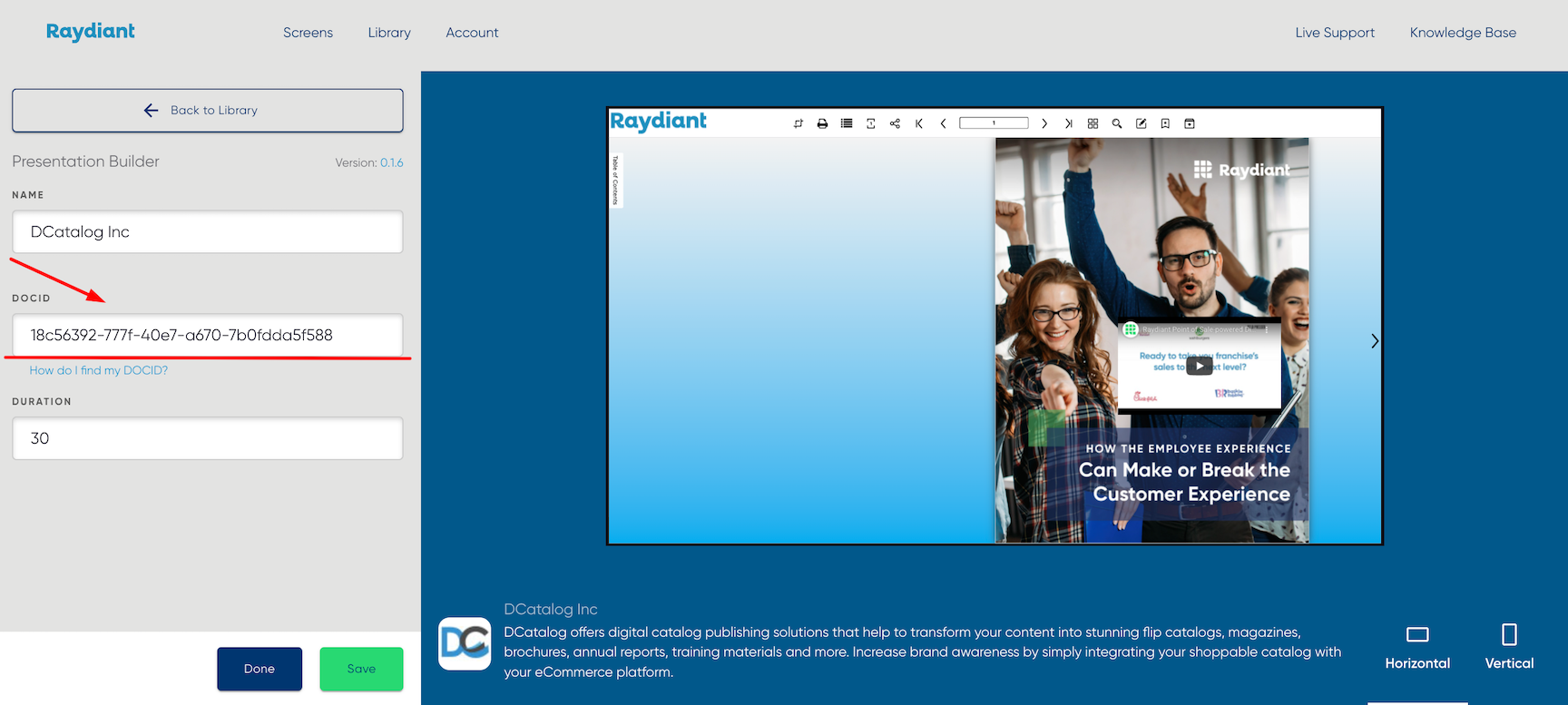Jump to last page icon
Image resolution: width=1568 pixels, height=705 pixels.
coord(1068,123)
